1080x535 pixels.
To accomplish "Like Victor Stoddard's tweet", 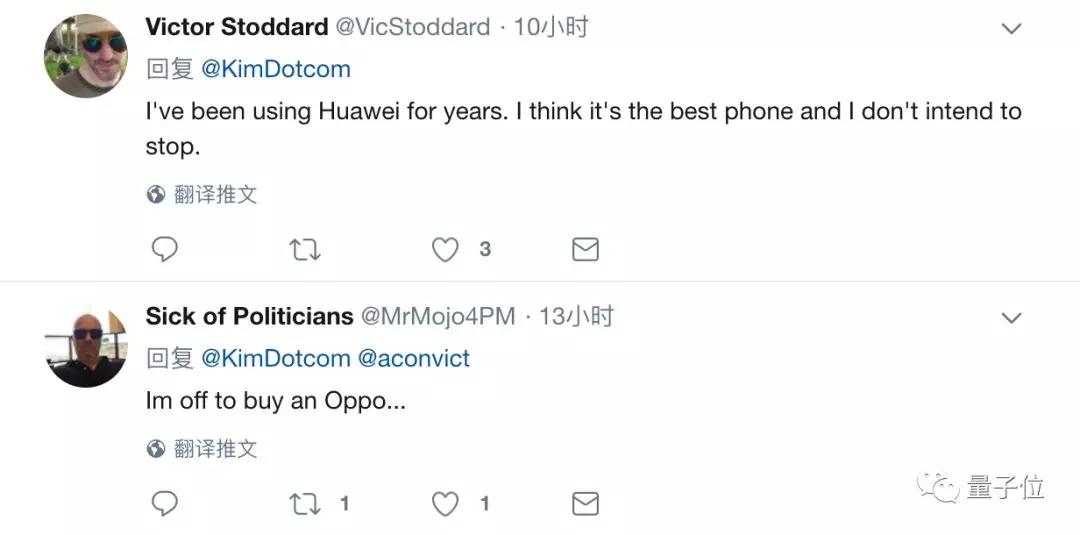I will [445, 249].
